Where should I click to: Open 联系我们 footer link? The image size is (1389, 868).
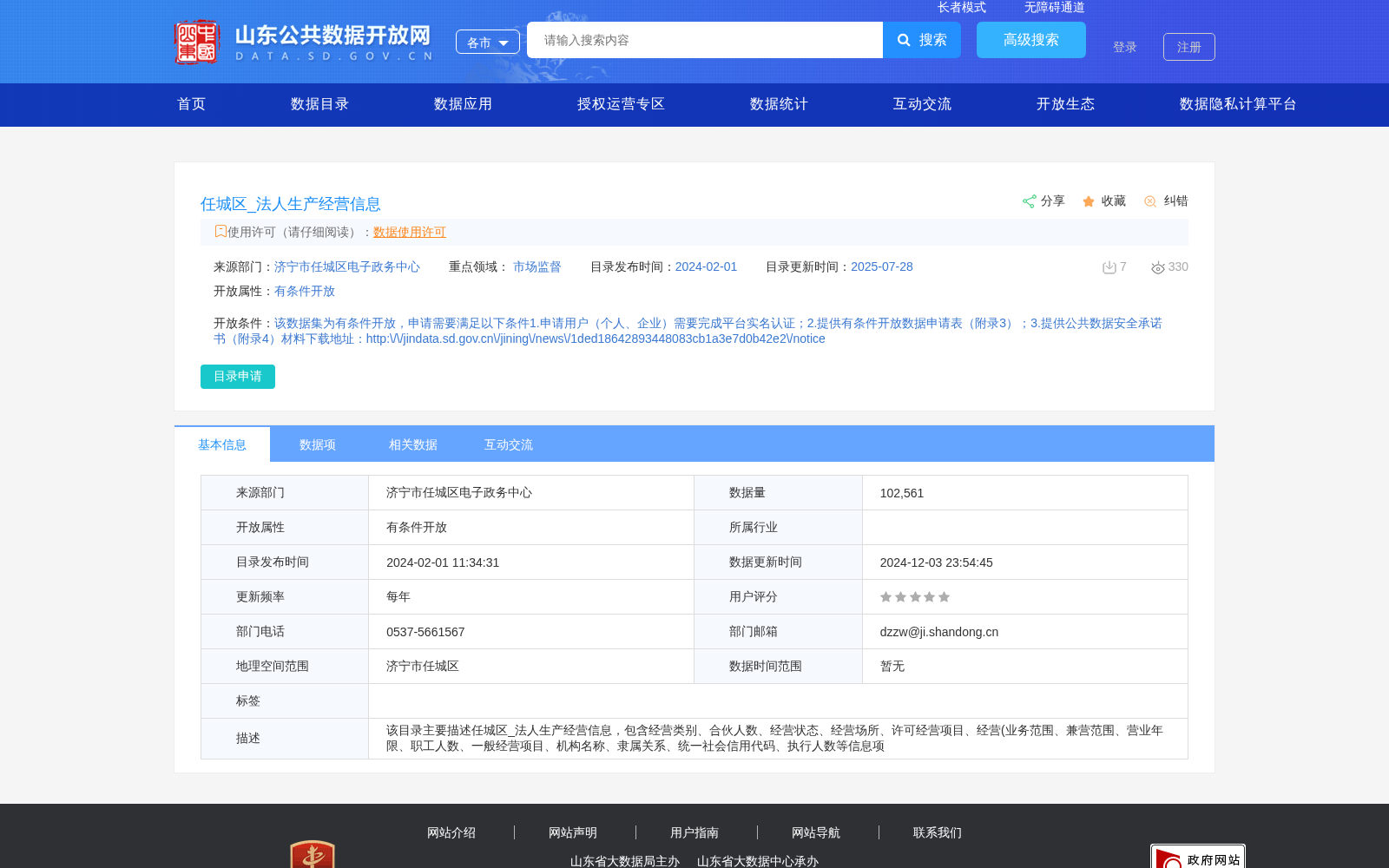[x=938, y=832]
